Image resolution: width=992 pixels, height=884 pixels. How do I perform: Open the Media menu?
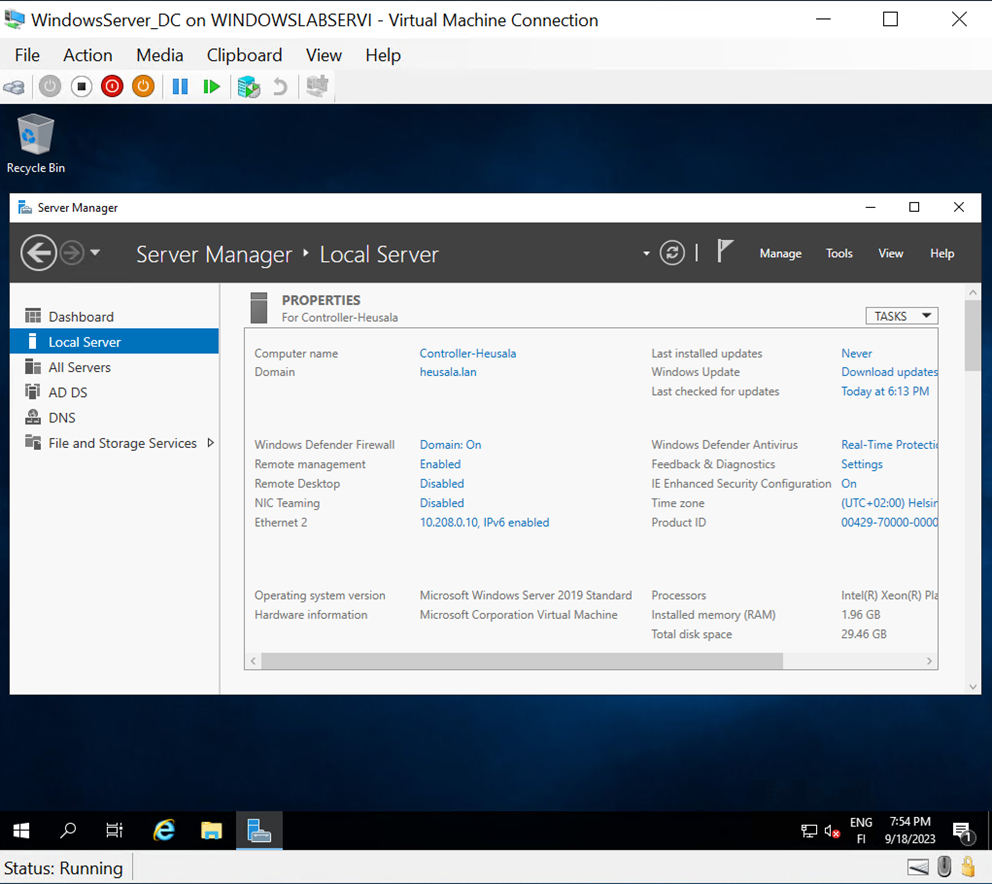(159, 55)
